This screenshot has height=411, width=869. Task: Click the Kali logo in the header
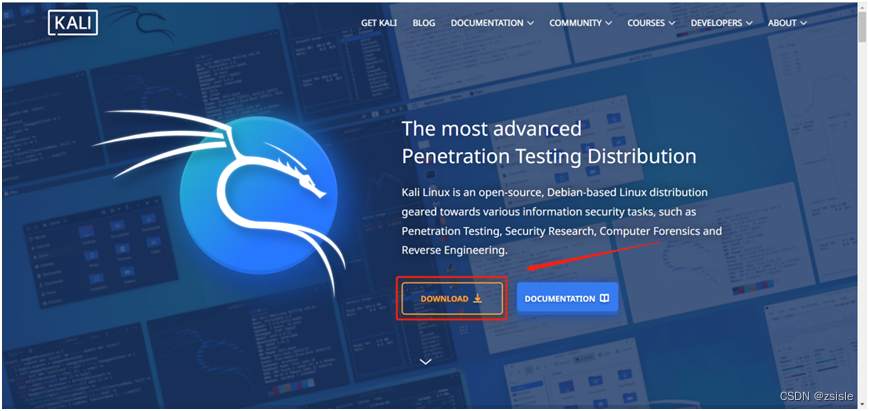[x=73, y=23]
